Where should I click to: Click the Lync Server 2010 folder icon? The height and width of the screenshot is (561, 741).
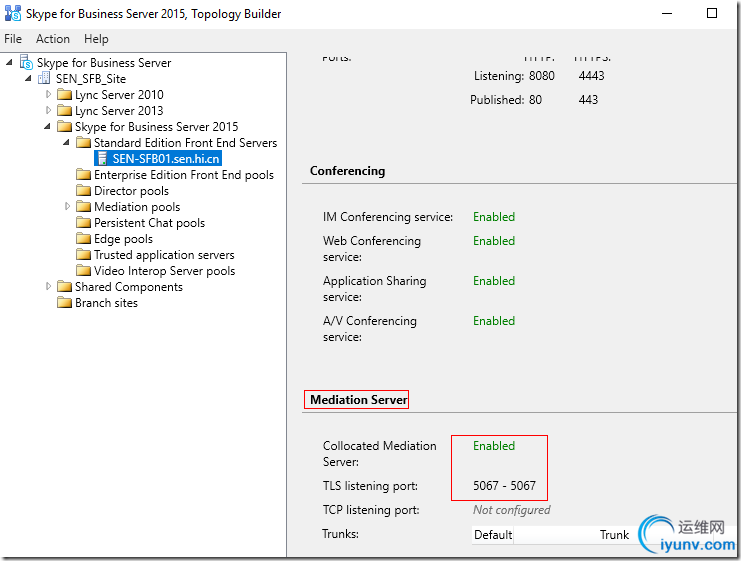coord(64,95)
